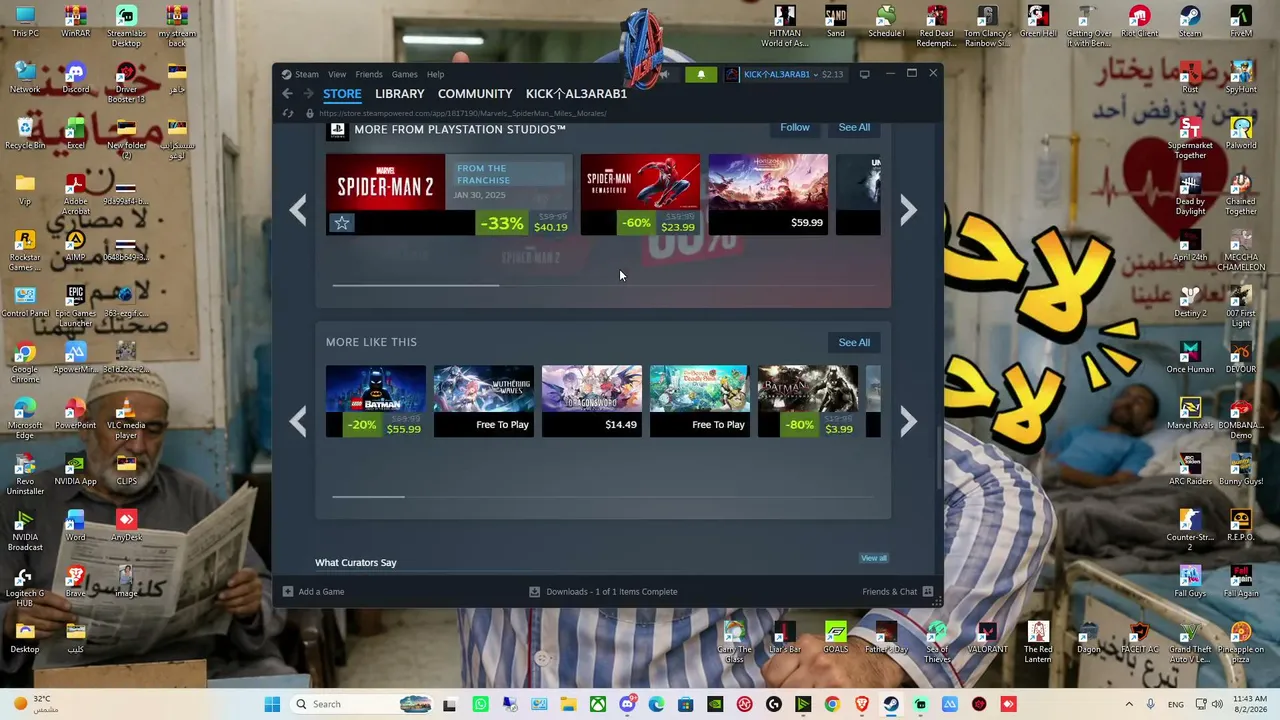
Task: Open Google Chrome from the taskbar
Action: (832, 704)
